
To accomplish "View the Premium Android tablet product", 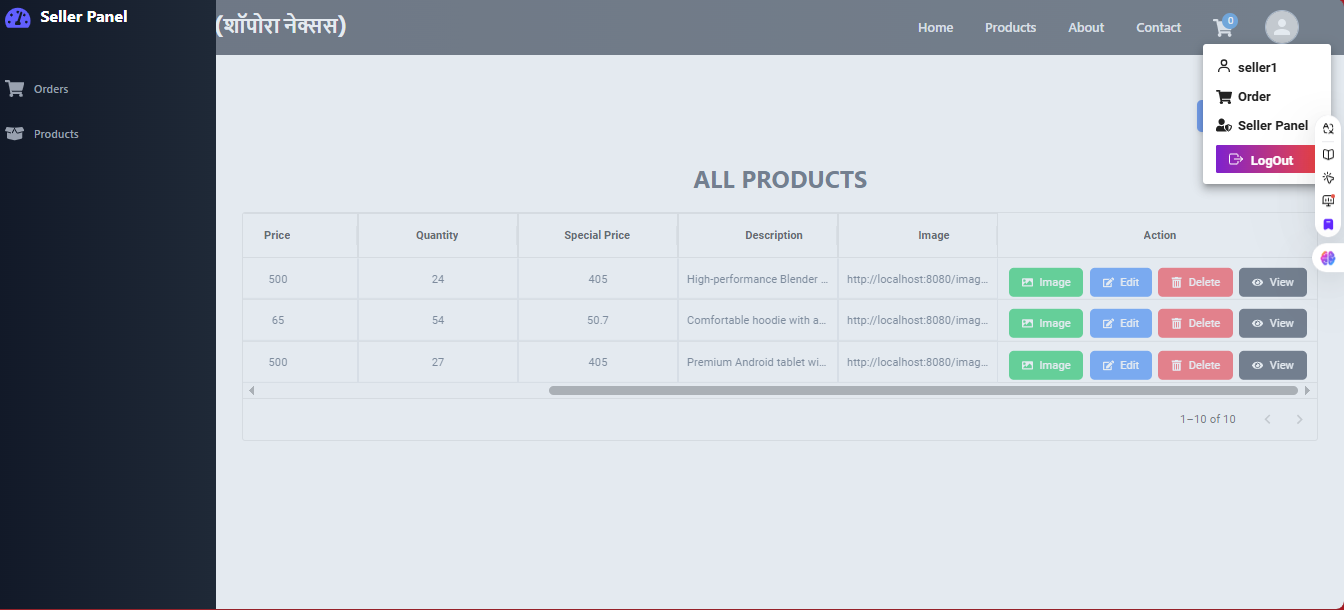I will click(1273, 365).
